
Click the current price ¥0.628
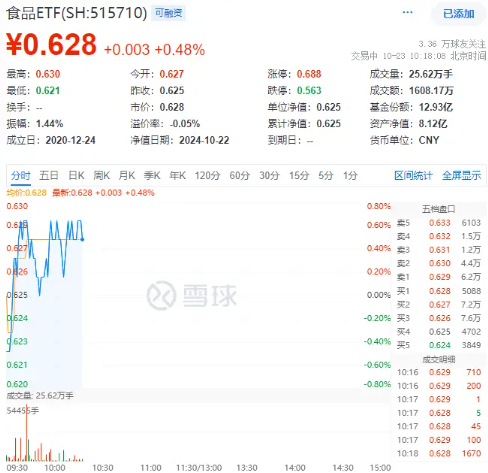(51, 44)
